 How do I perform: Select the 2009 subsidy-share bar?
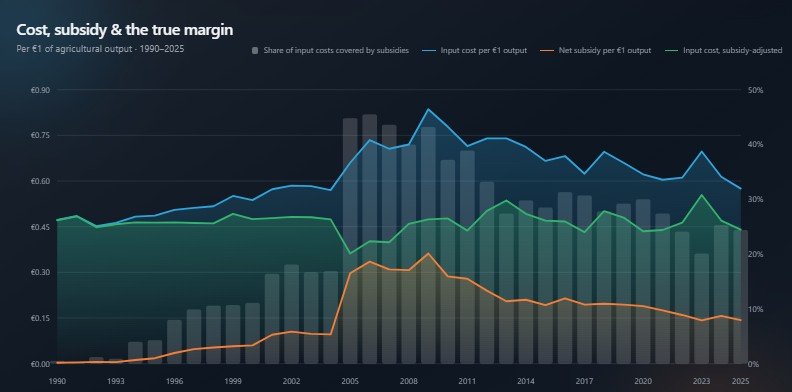(x=428, y=246)
